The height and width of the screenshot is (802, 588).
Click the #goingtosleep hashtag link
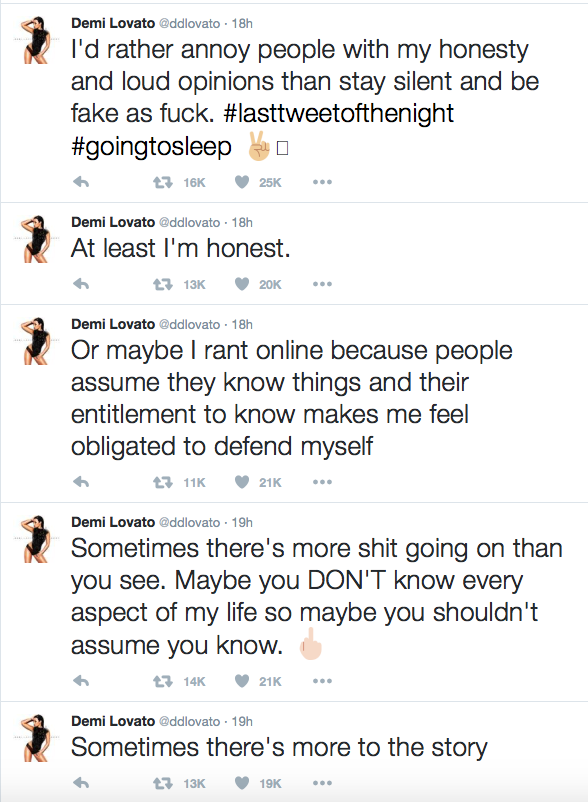tap(151, 146)
